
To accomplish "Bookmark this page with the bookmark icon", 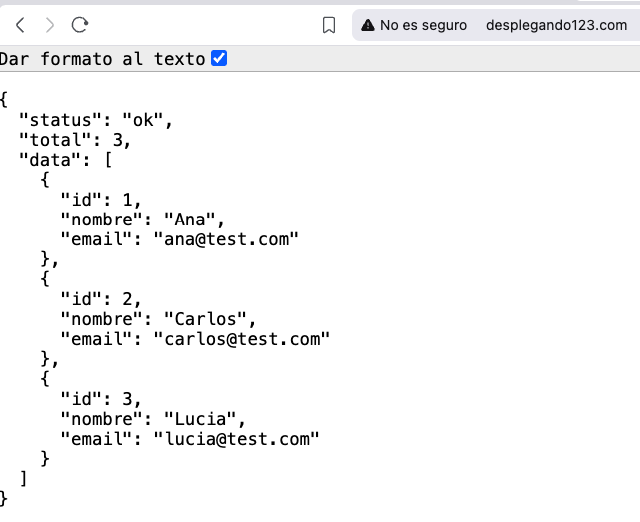I will click(329, 25).
